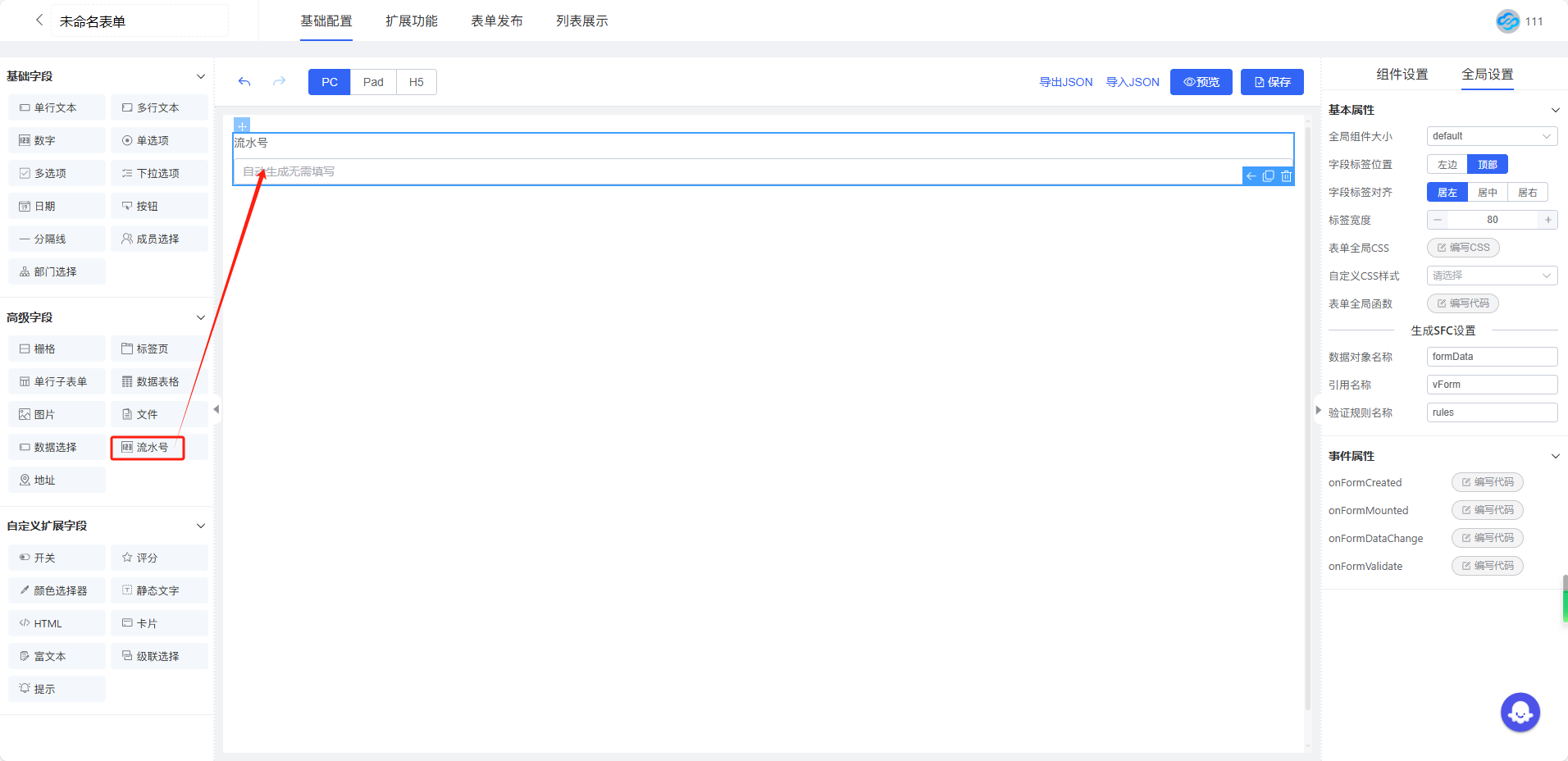Switch layout preview to Pad

pos(373,82)
